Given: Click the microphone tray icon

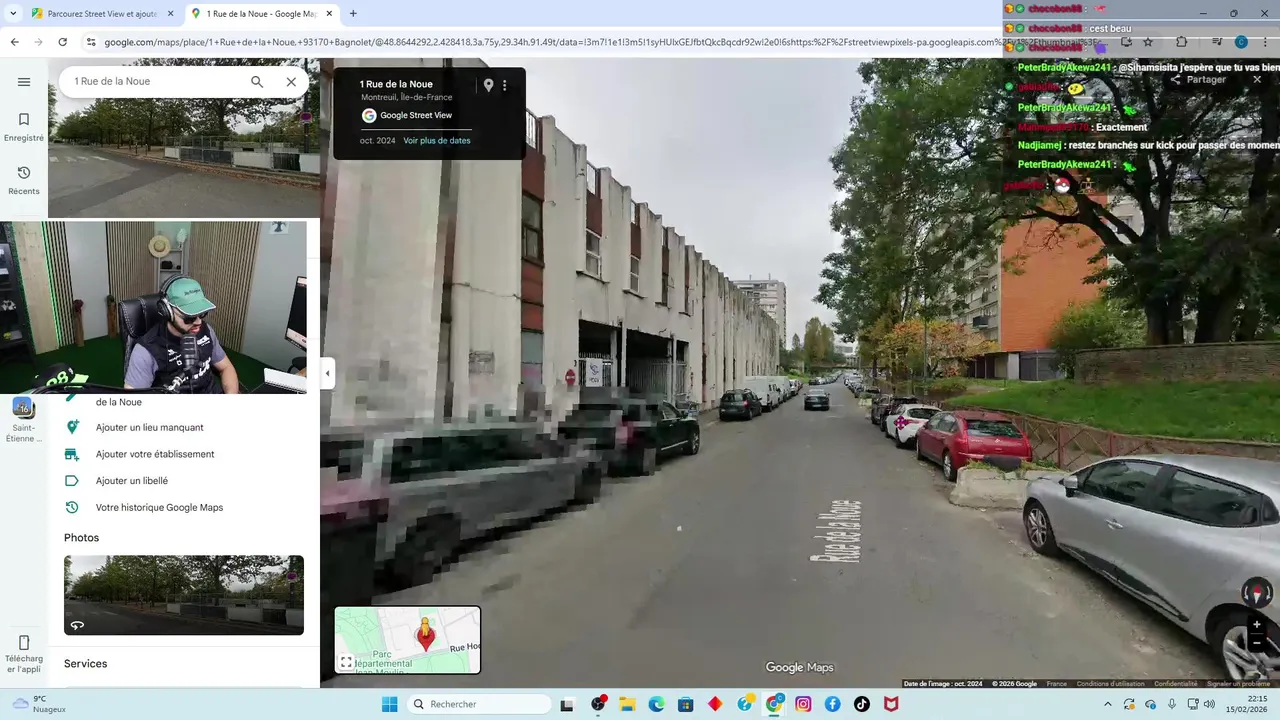Looking at the screenshot, I should [1172, 704].
